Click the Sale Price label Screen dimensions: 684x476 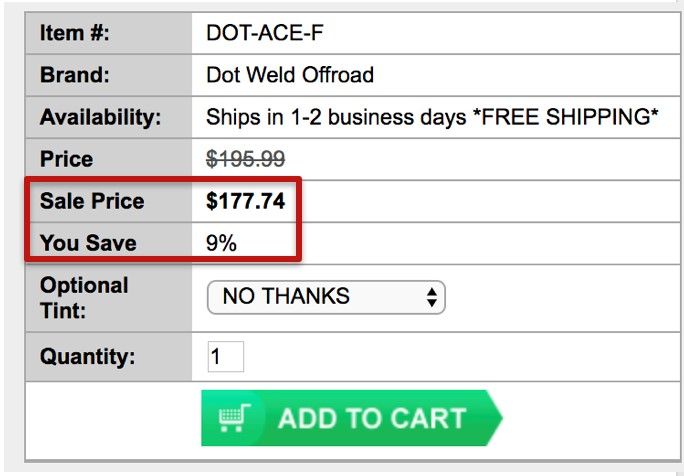click(92, 201)
